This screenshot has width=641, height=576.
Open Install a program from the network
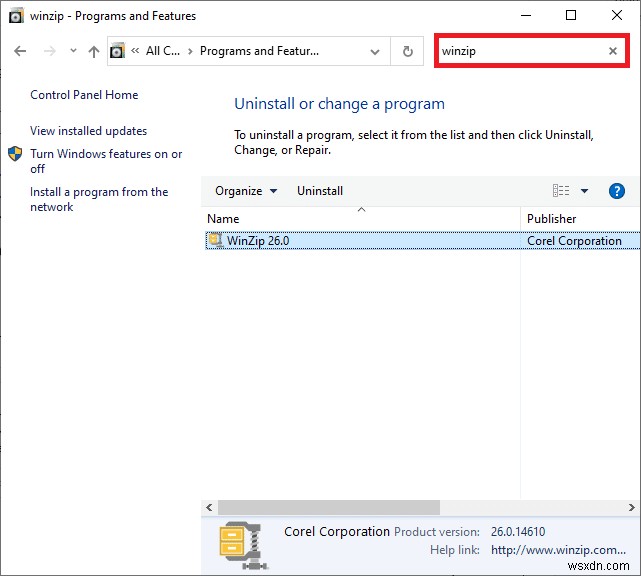pyautogui.click(x=99, y=199)
